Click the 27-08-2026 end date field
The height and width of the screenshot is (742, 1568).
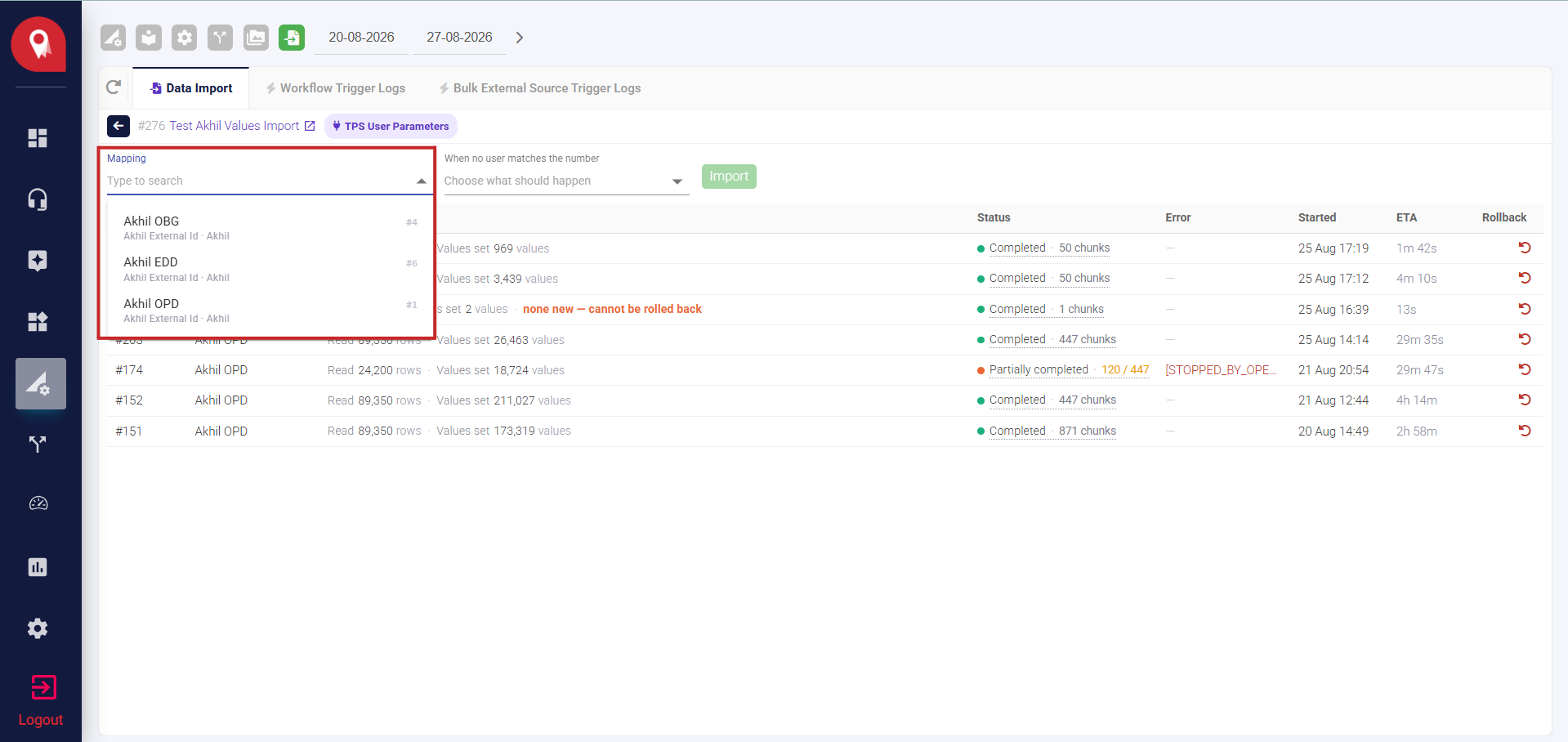click(x=459, y=38)
